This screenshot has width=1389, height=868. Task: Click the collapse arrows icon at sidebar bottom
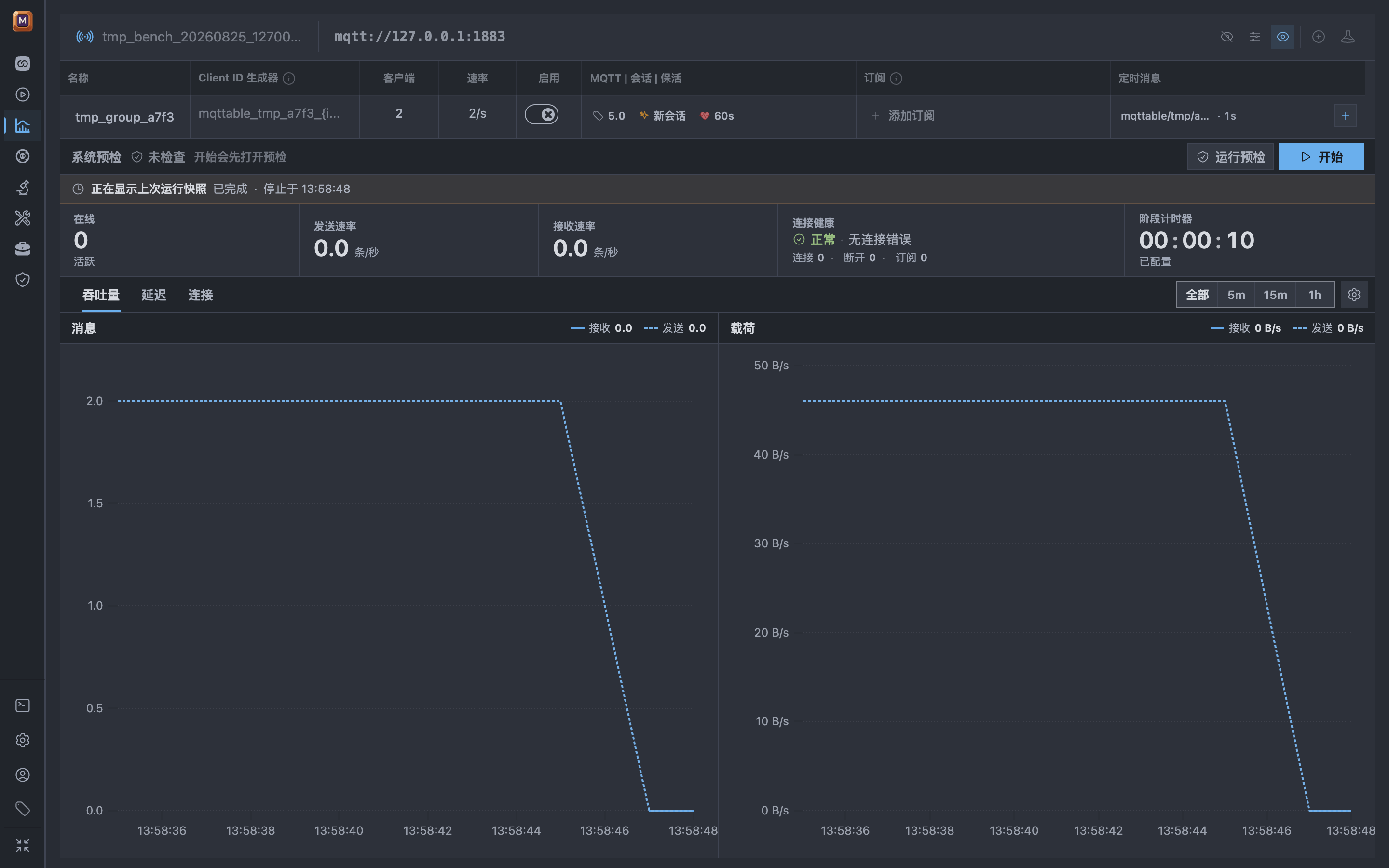22,845
